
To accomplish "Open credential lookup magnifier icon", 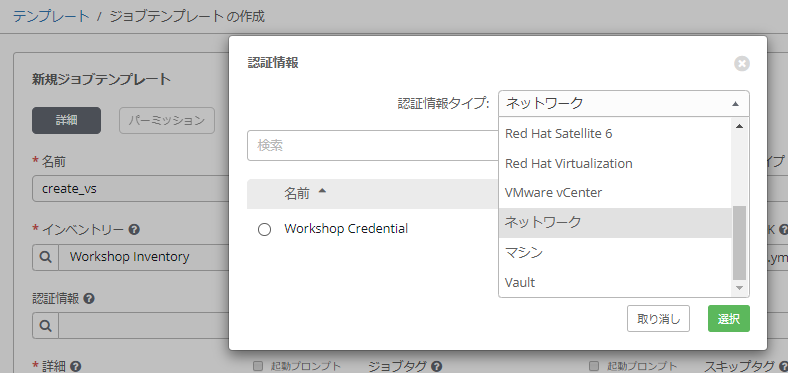I will click(45, 326).
